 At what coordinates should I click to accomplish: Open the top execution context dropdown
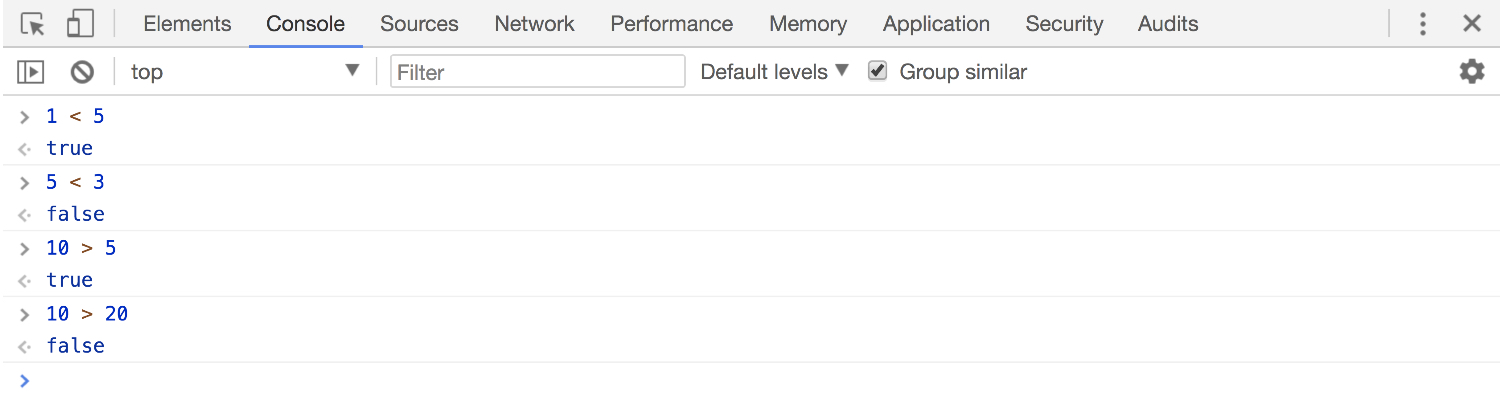tap(244, 72)
